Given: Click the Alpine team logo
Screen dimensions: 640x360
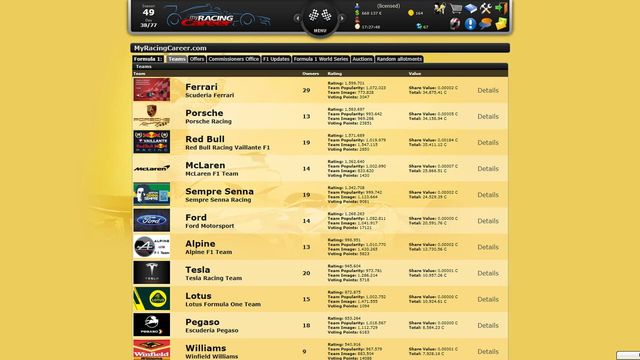Looking at the screenshot, I should pos(151,247).
